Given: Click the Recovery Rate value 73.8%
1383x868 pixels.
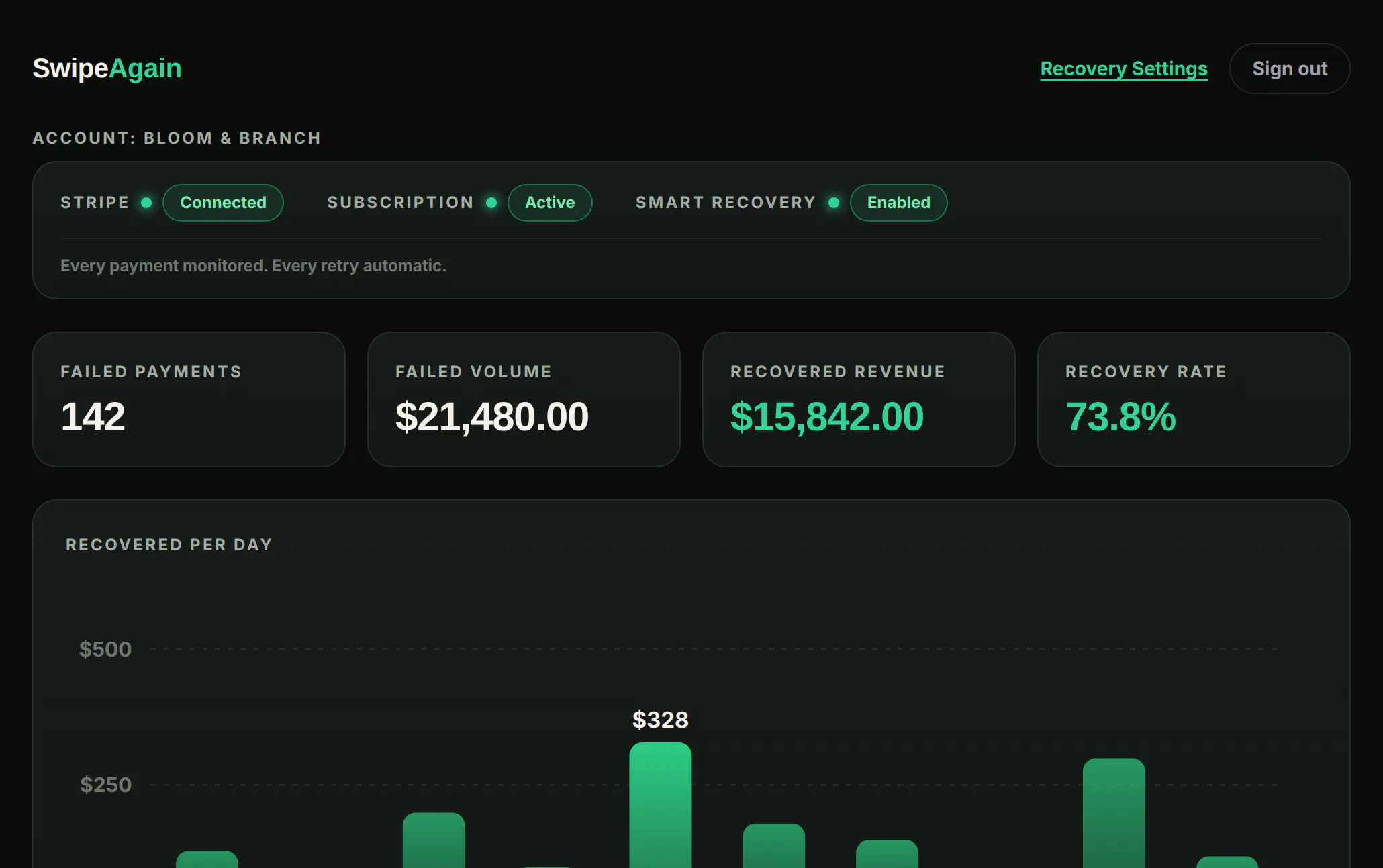Looking at the screenshot, I should click(1120, 416).
